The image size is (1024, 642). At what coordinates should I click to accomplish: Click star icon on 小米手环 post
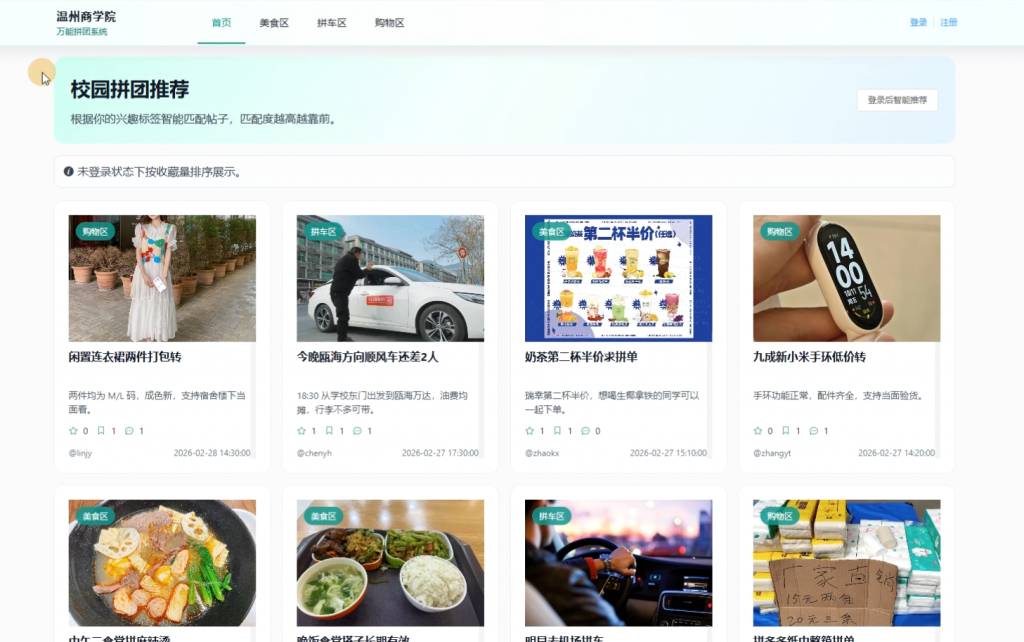pos(758,431)
